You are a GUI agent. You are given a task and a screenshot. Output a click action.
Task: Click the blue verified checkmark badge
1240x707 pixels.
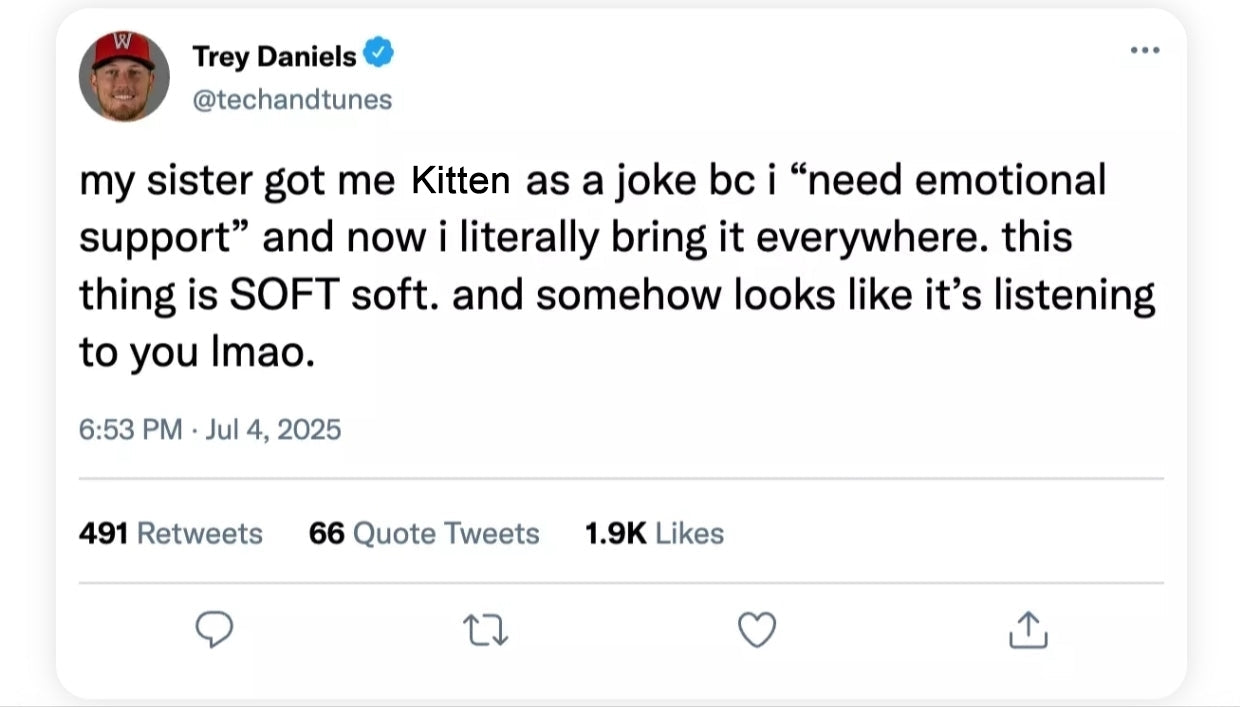coord(378,55)
